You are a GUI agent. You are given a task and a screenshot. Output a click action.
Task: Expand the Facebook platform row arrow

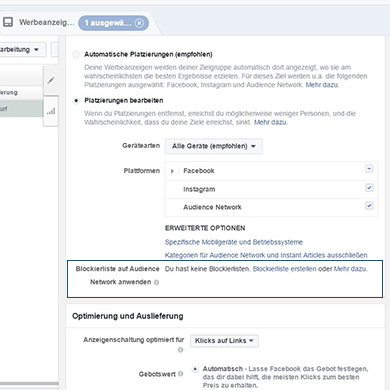(x=172, y=171)
